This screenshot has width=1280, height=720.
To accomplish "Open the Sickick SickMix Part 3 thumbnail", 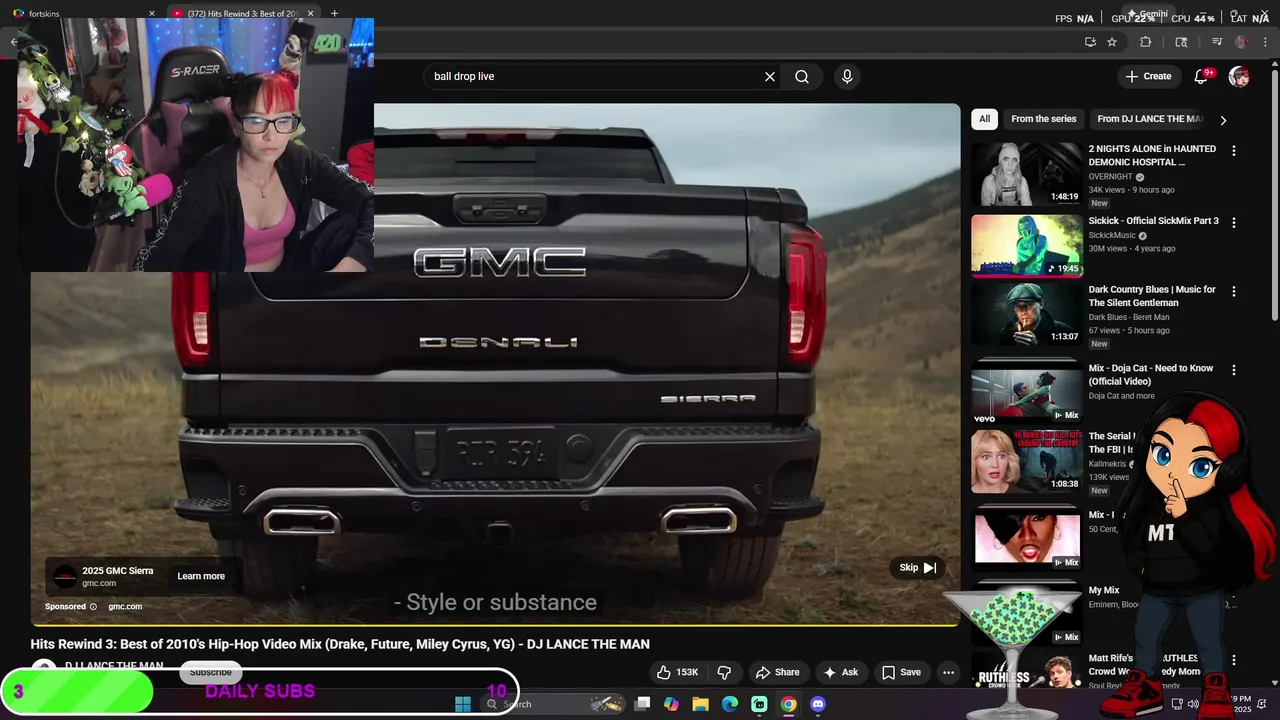I will [1026, 246].
